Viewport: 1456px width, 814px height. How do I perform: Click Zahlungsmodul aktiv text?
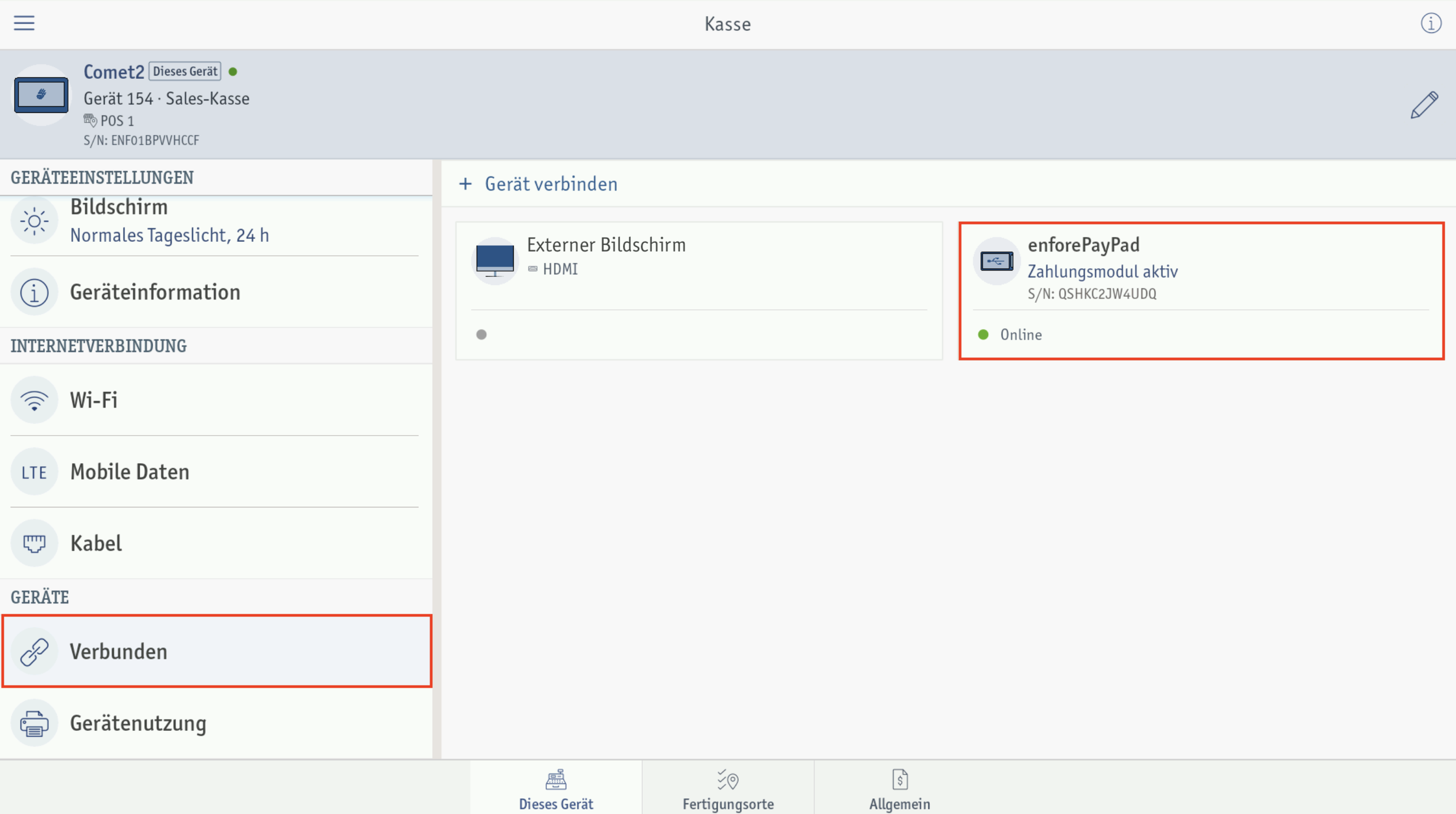[x=1103, y=272]
